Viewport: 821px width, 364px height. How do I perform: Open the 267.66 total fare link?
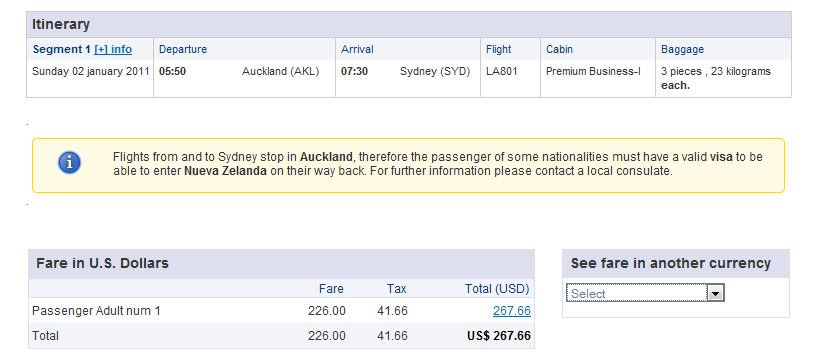click(512, 311)
